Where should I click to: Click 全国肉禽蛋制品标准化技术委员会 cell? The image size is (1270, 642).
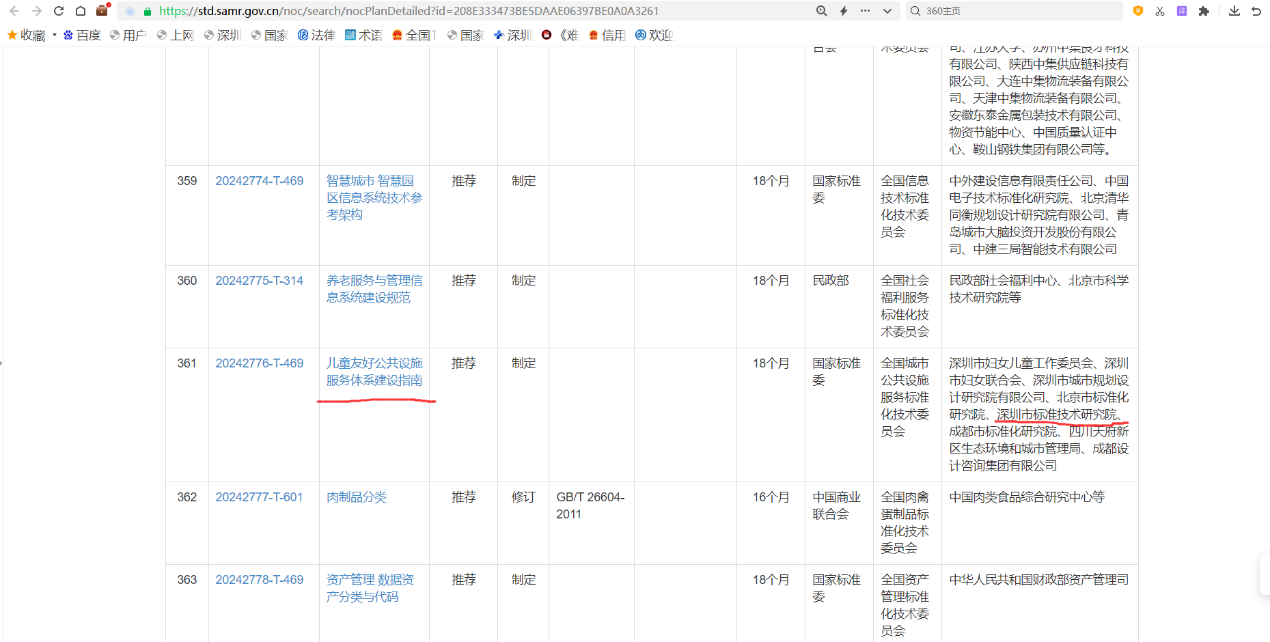(x=905, y=522)
